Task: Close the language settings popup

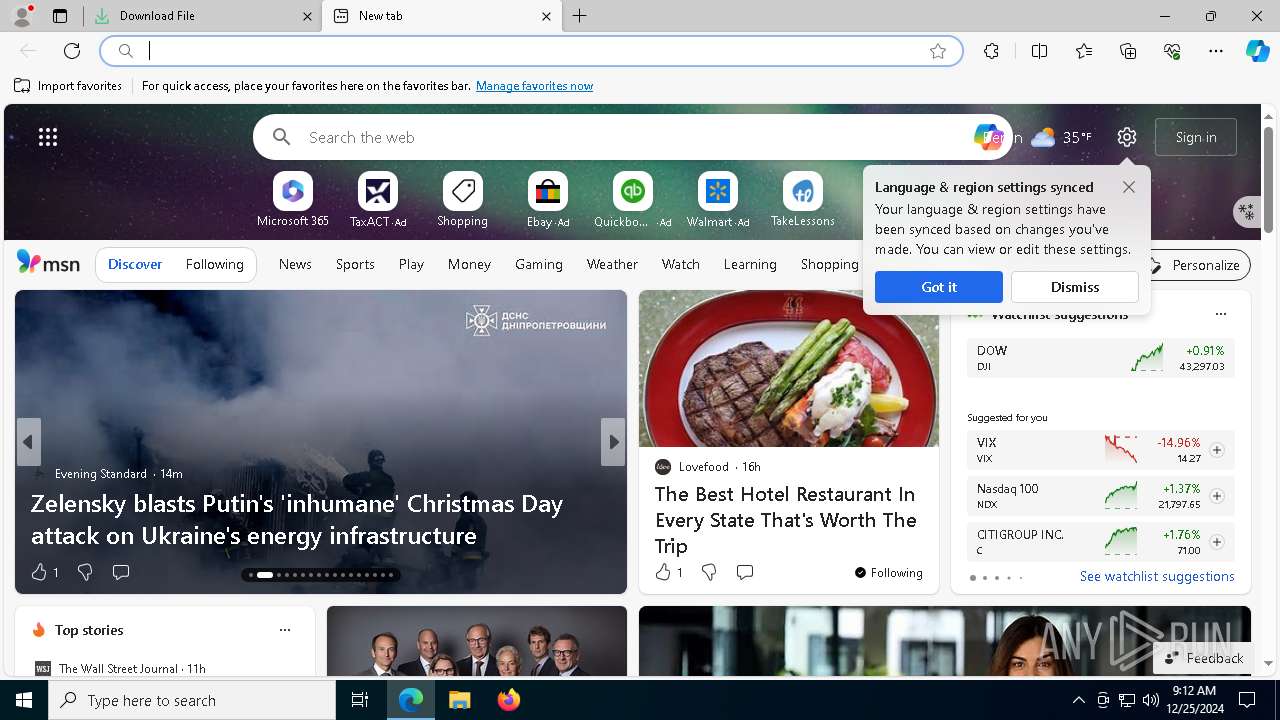Action: point(1129,187)
